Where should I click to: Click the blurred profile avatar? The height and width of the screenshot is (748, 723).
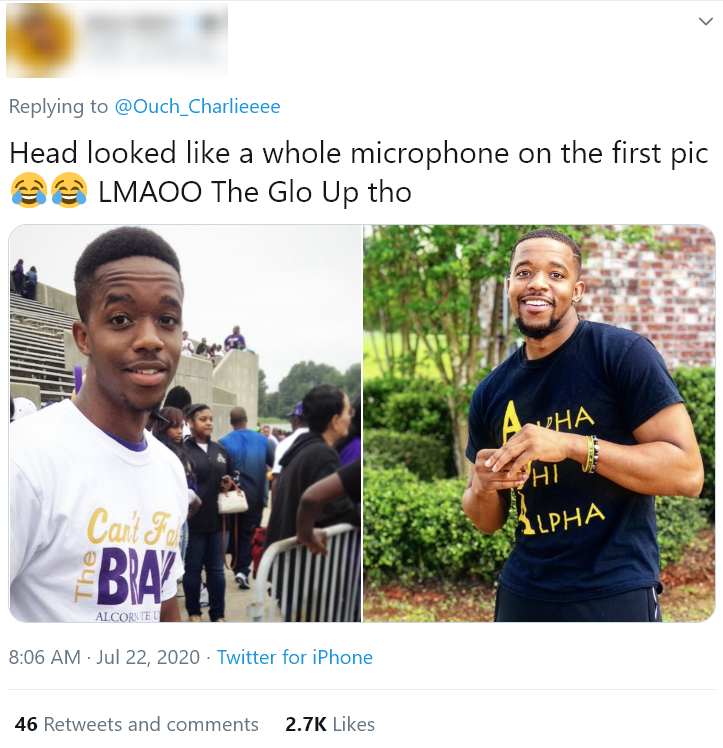[x=41, y=40]
